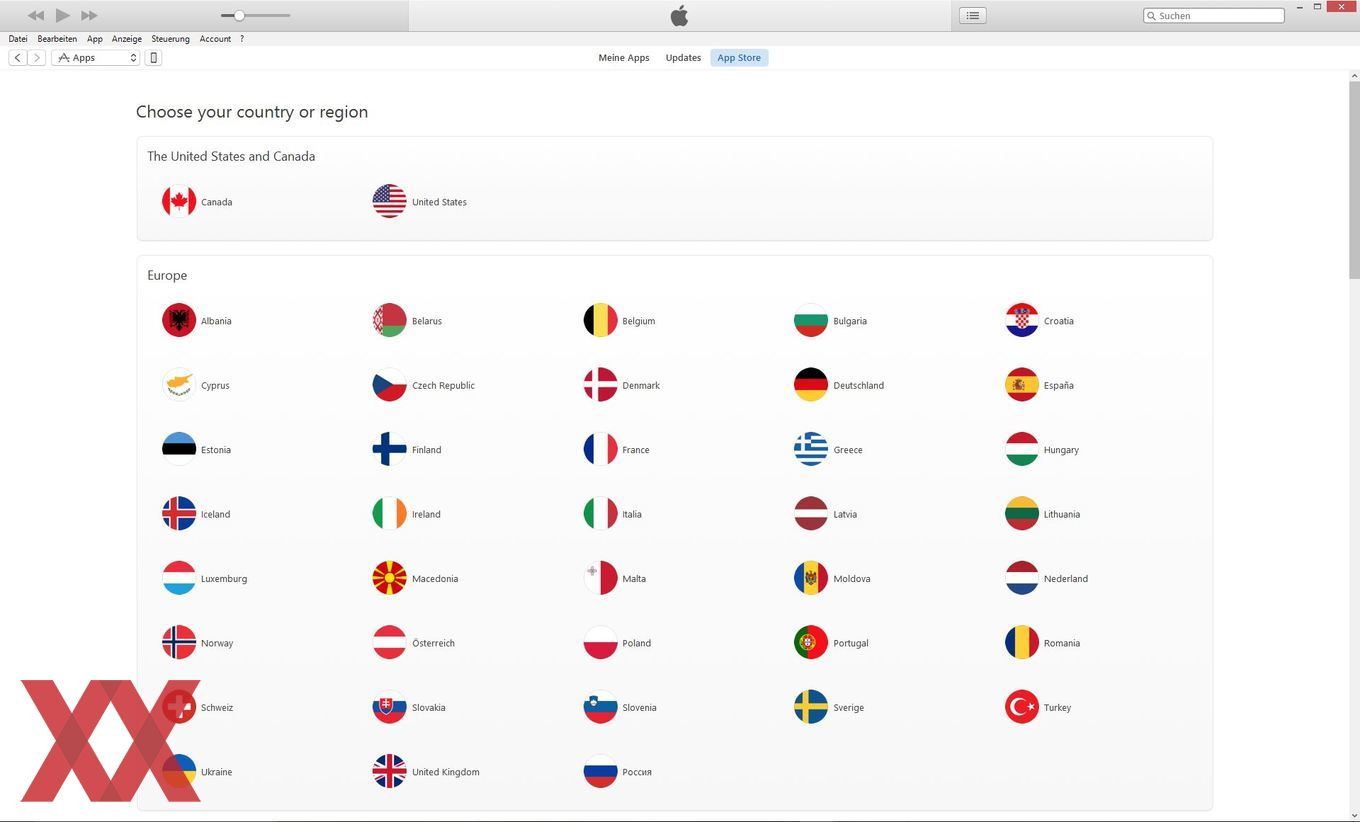
Task: Switch to the Updates tab
Action: [683, 58]
